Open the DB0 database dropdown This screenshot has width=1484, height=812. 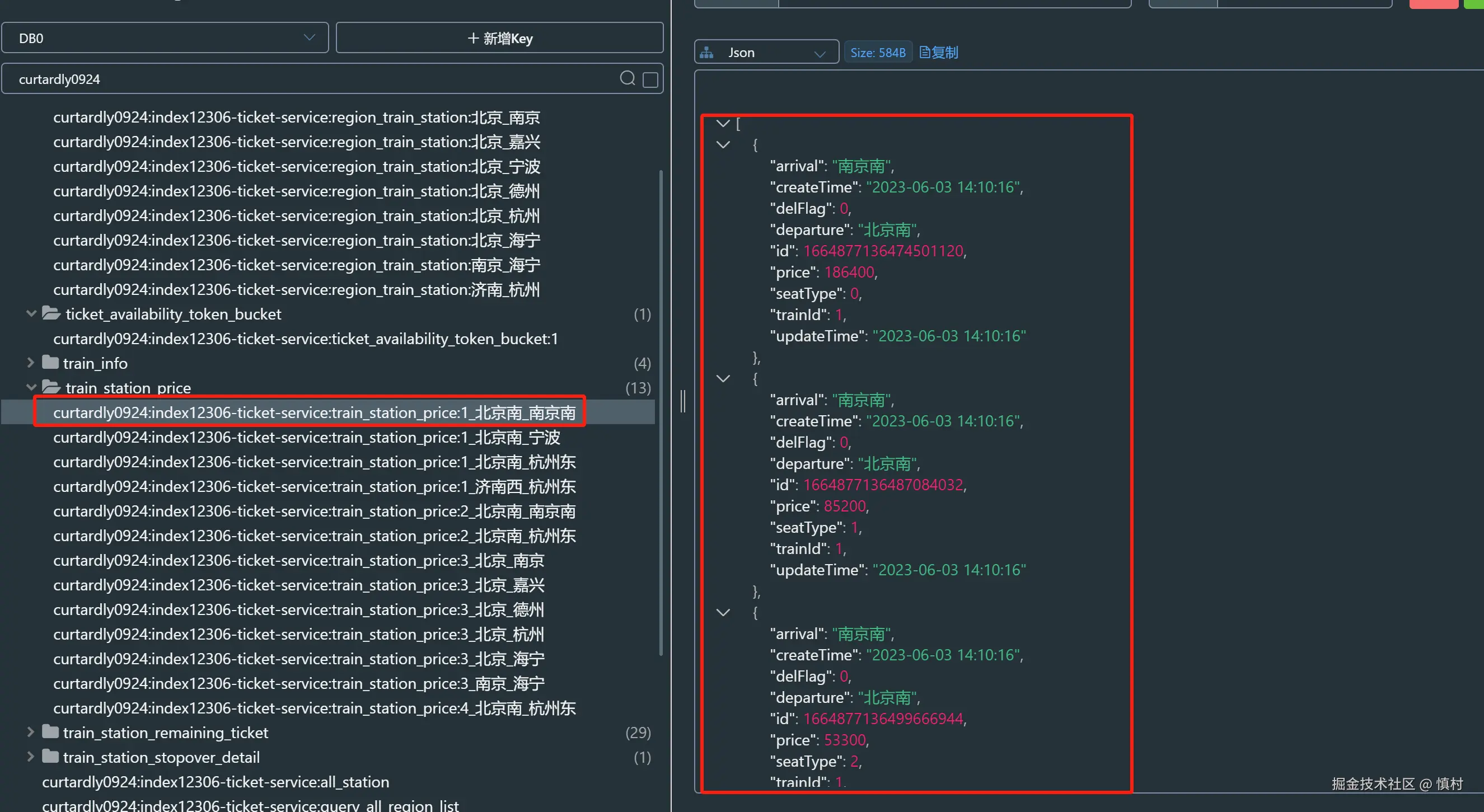(x=165, y=38)
